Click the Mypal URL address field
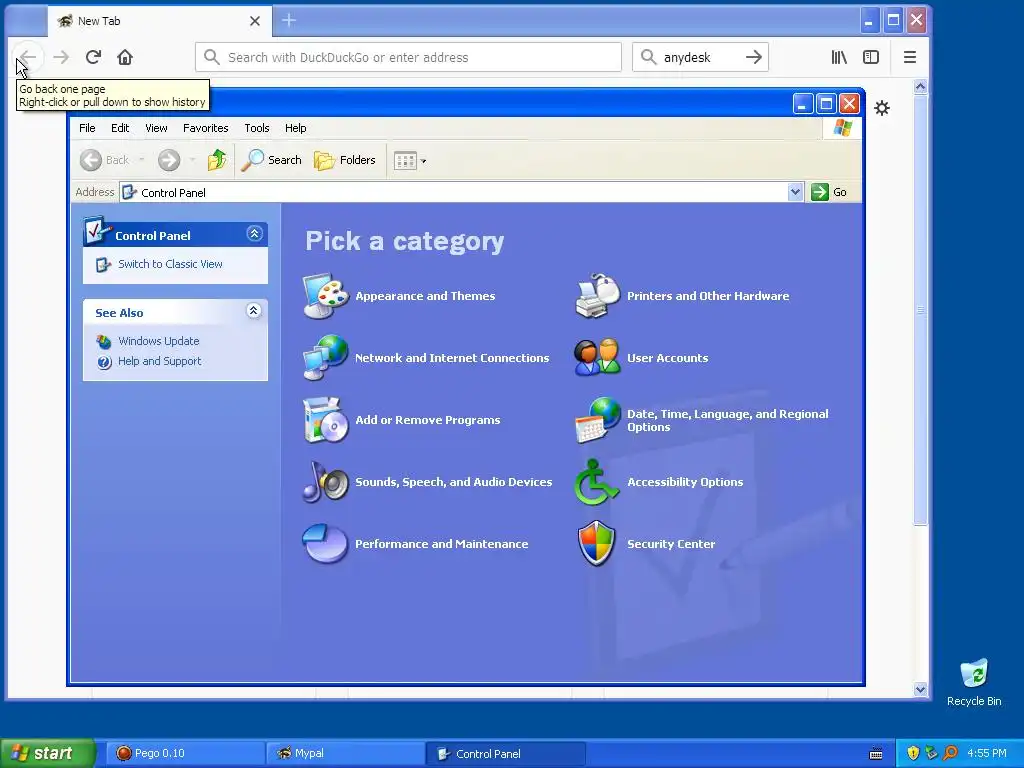This screenshot has height=768, width=1024. 408,57
